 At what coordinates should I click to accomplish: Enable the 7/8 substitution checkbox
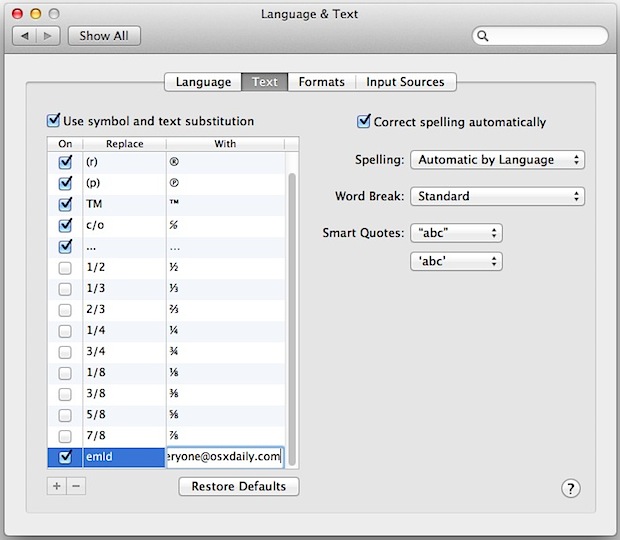pyautogui.click(x=65, y=436)
